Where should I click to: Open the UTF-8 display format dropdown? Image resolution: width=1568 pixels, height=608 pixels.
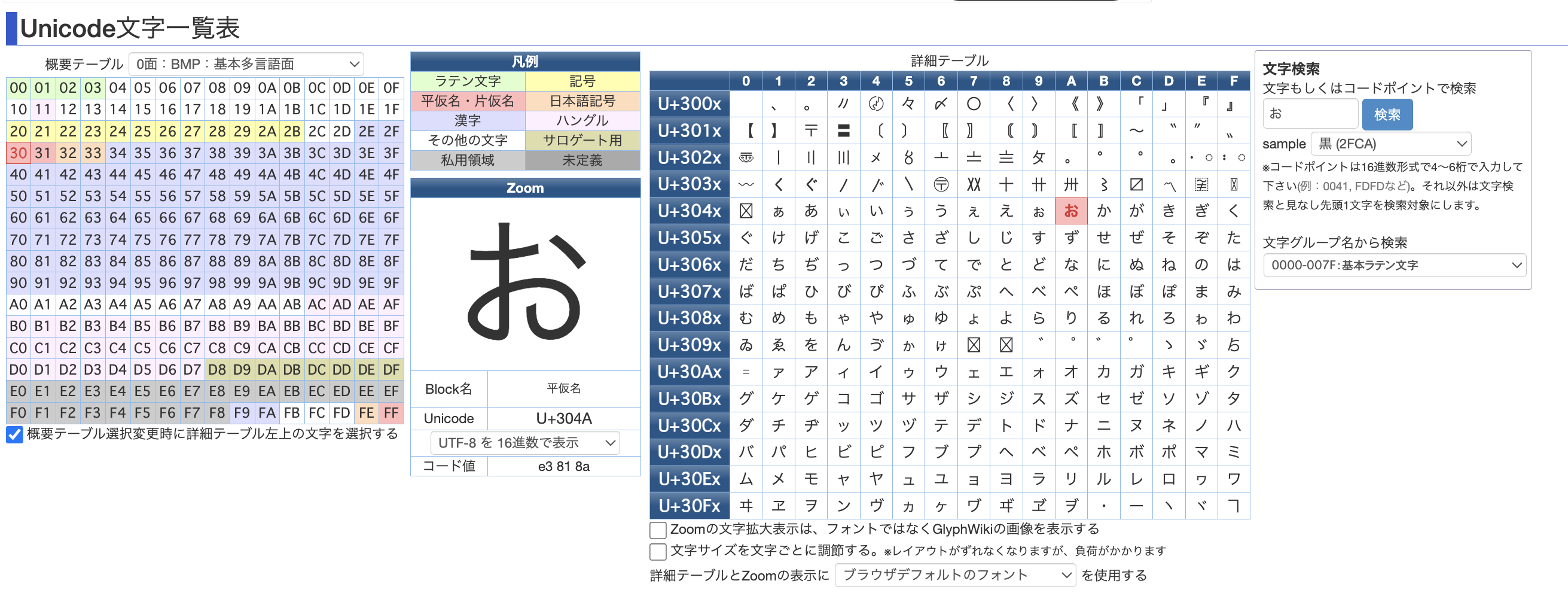[x=524, y=443]
